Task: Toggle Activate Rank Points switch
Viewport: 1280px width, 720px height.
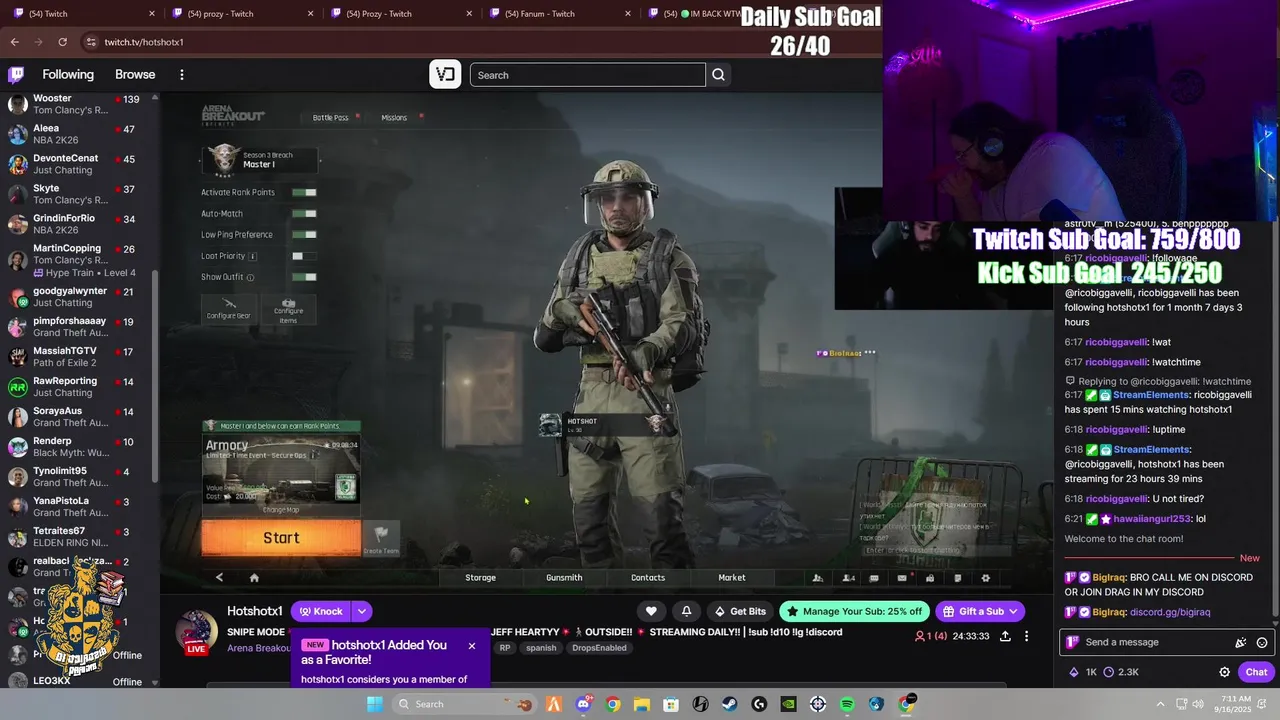Action: [x=304, y=192]
